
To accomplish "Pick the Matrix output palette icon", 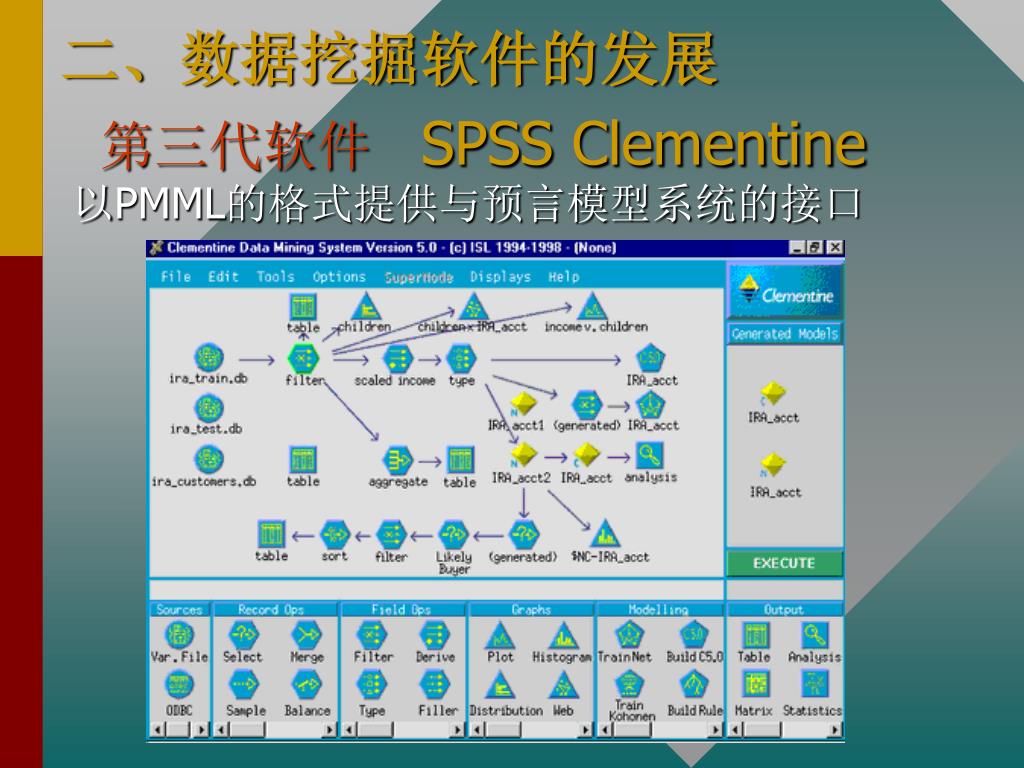I will pos(756,685).
